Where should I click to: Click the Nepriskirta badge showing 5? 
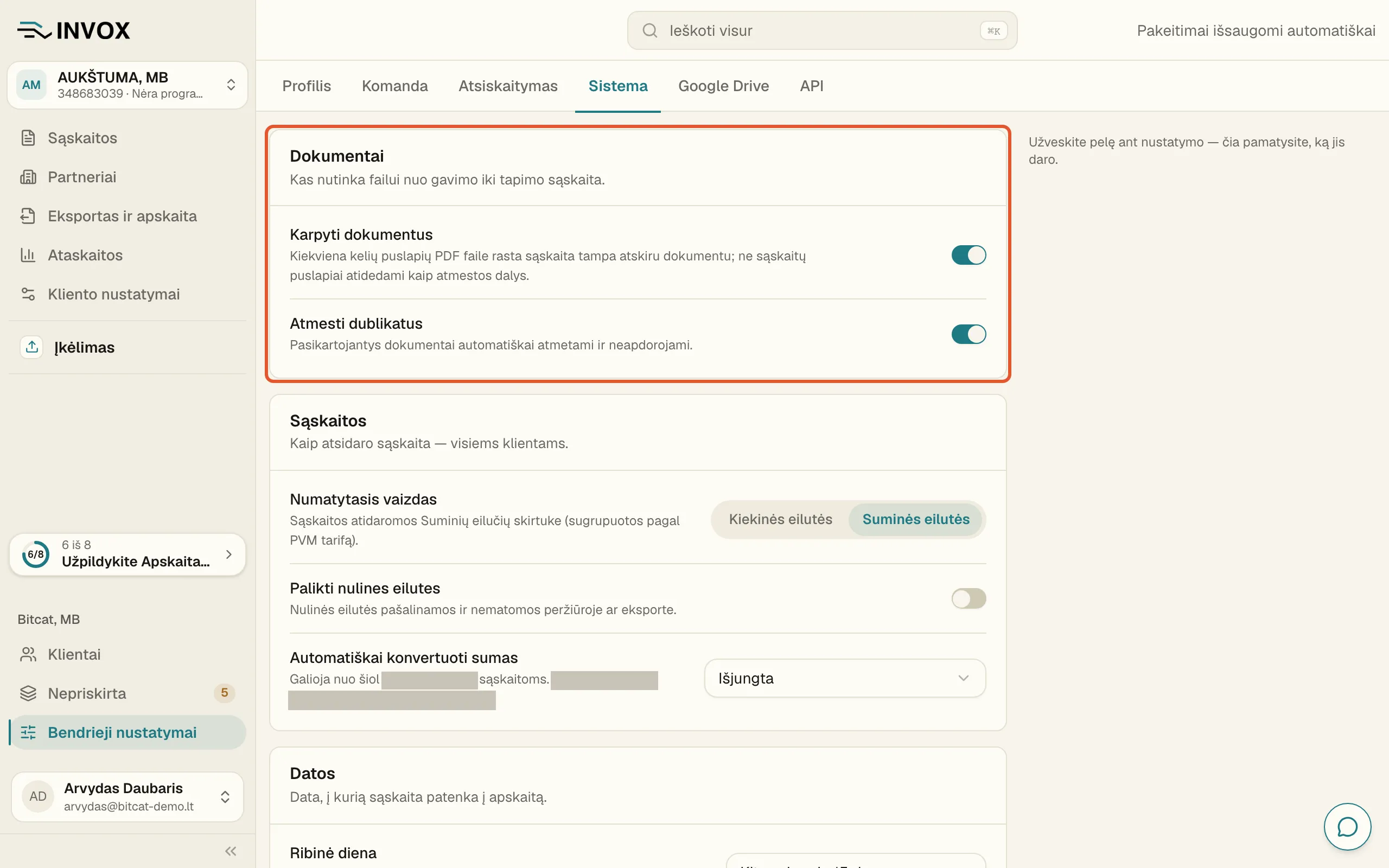[225, 693]
